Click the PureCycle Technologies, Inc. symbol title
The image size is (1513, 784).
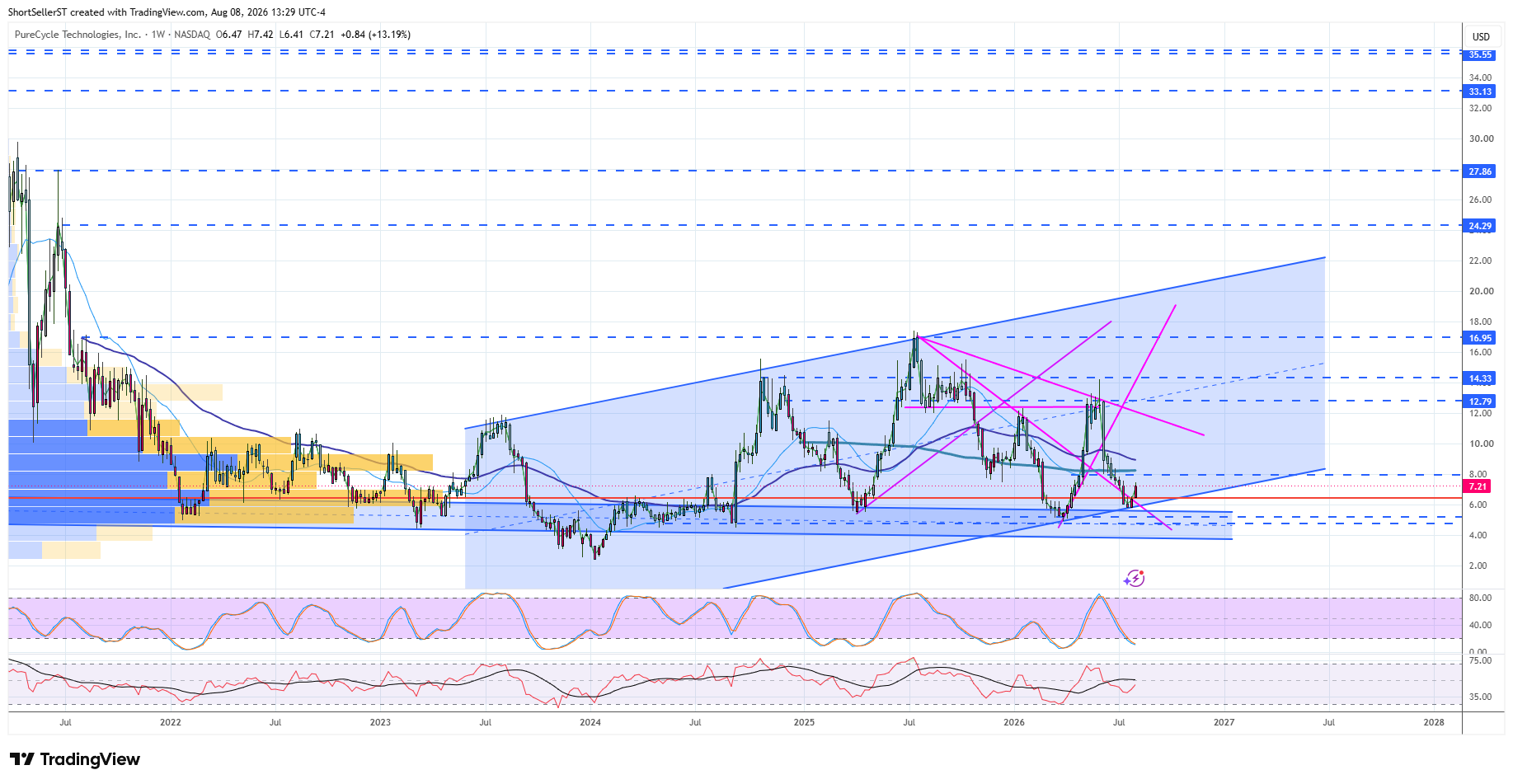78,35
